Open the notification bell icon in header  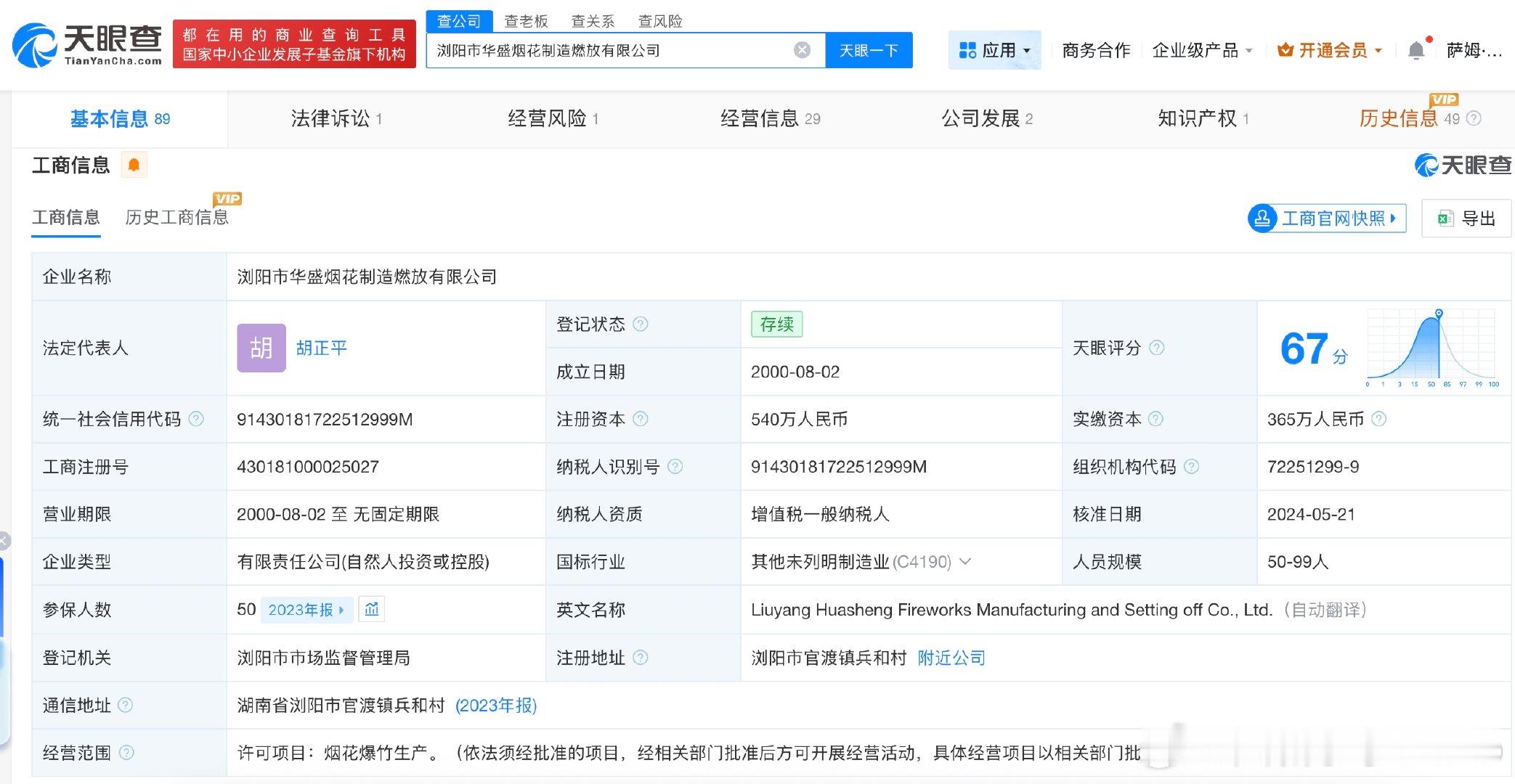1416,50
